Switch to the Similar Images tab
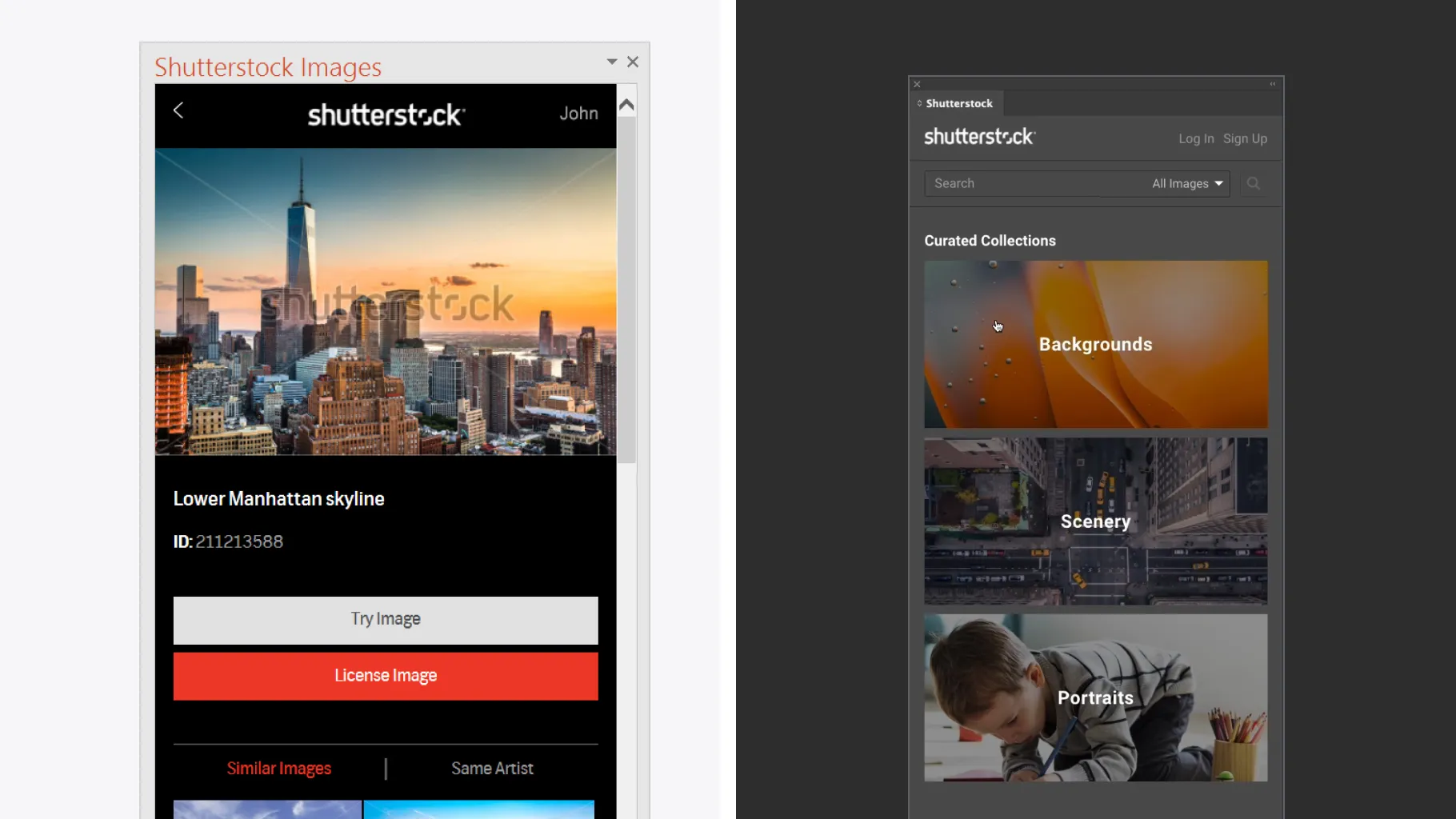The width and height of the screenshot is (1456, 819). click(278, 769)
